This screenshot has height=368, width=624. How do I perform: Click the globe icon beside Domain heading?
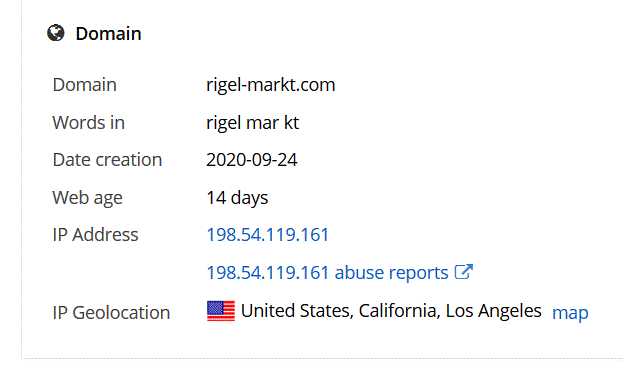pyautogui.click(x=56, y=33)
